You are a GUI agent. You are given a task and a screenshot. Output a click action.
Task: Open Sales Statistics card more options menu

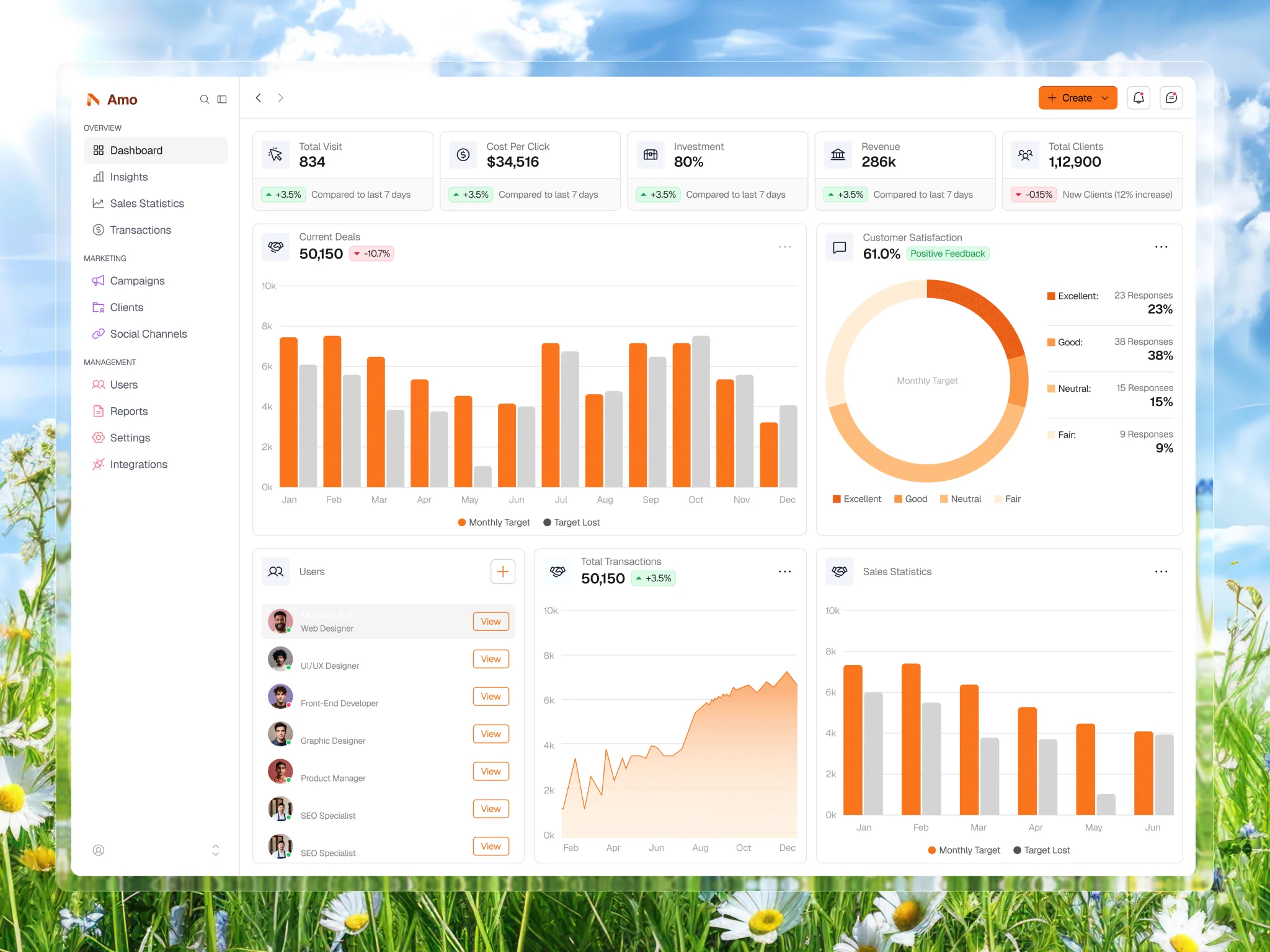[x=1161, y=572]
